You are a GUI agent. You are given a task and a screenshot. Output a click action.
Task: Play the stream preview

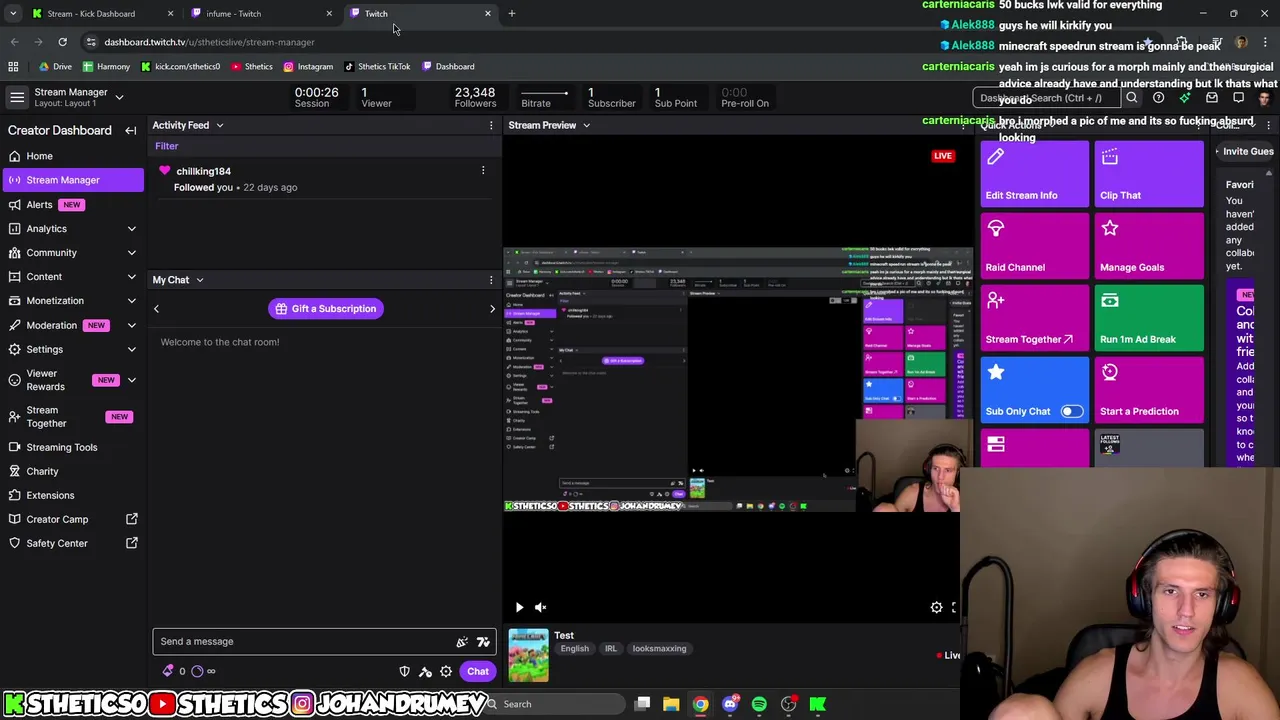click(519, 607)
